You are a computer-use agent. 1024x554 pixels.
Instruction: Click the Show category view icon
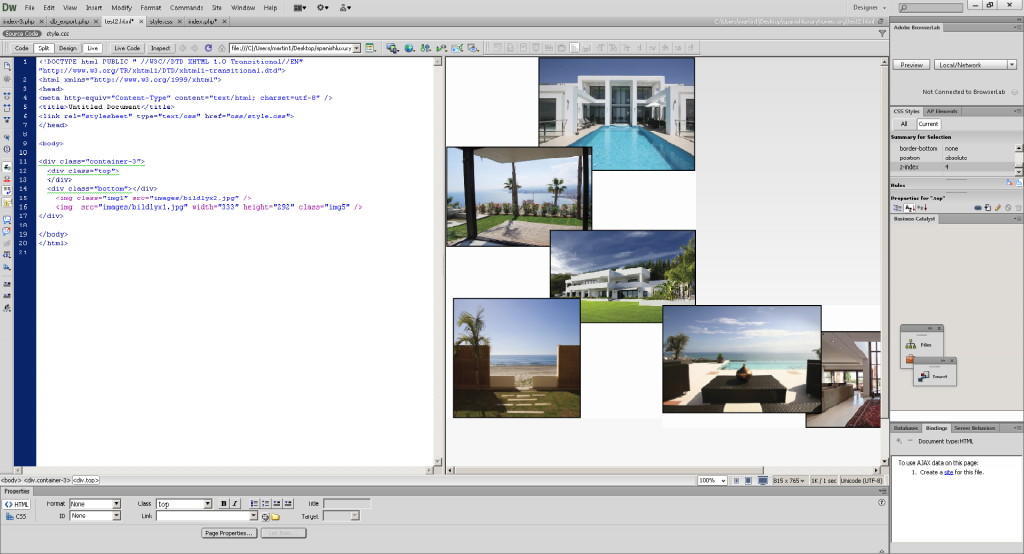pyautogui.click(x=898, y=208)
